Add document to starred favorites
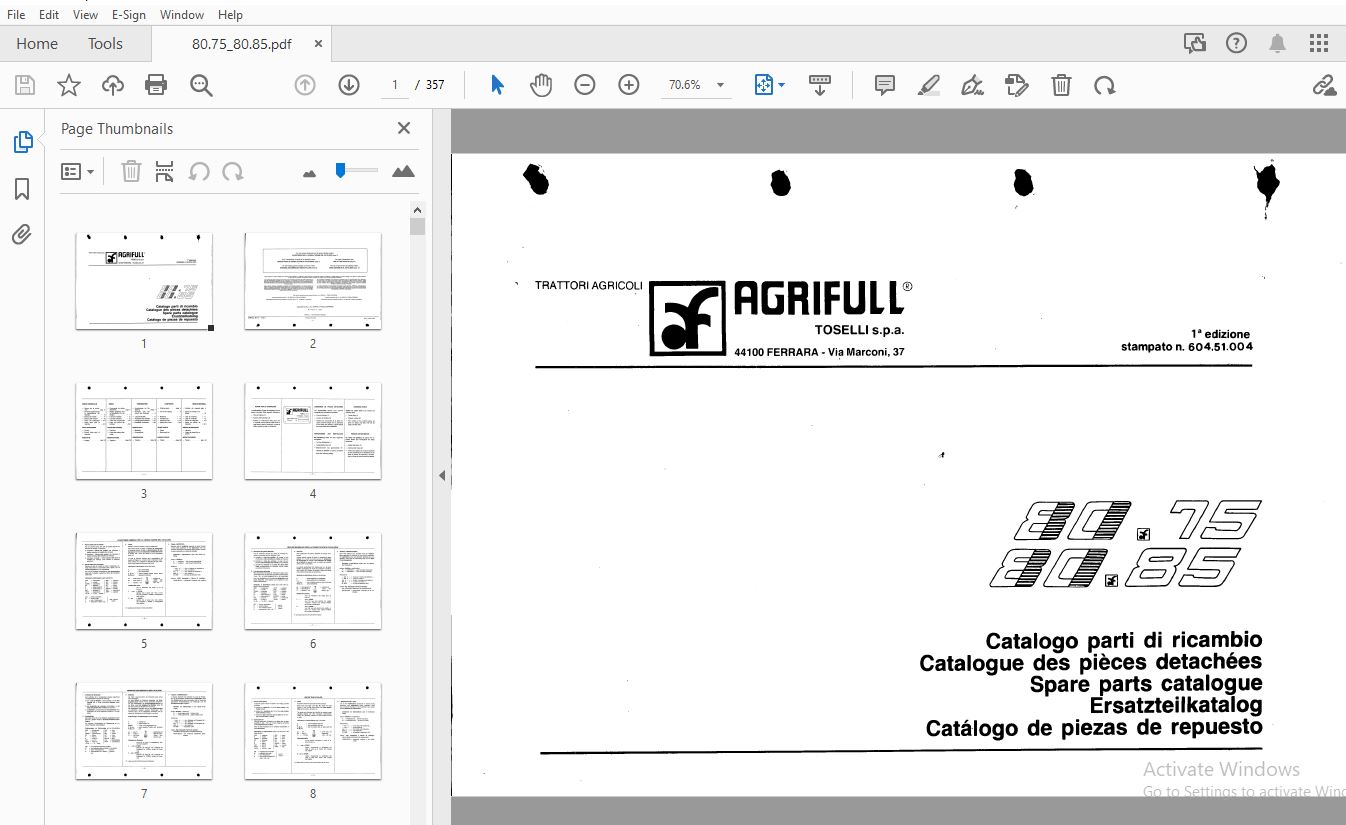The image size is (1346, 825). (68, 85)
